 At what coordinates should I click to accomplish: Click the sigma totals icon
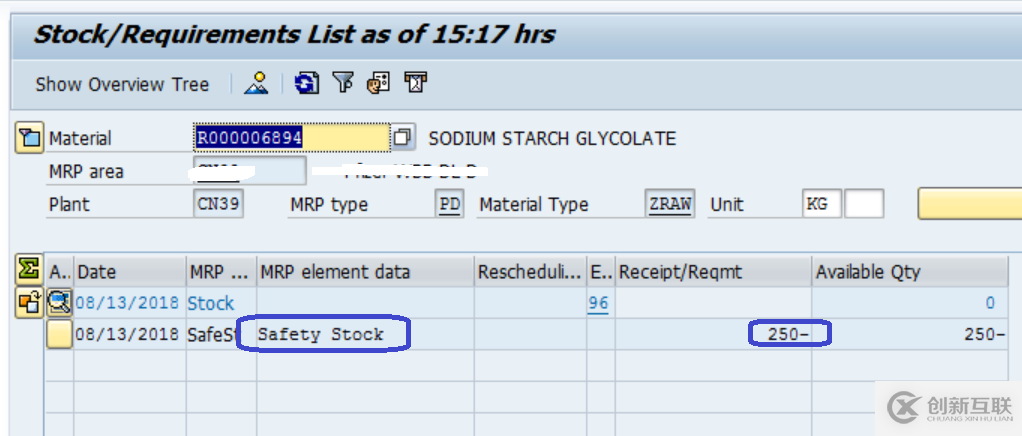tap(29, 270)
